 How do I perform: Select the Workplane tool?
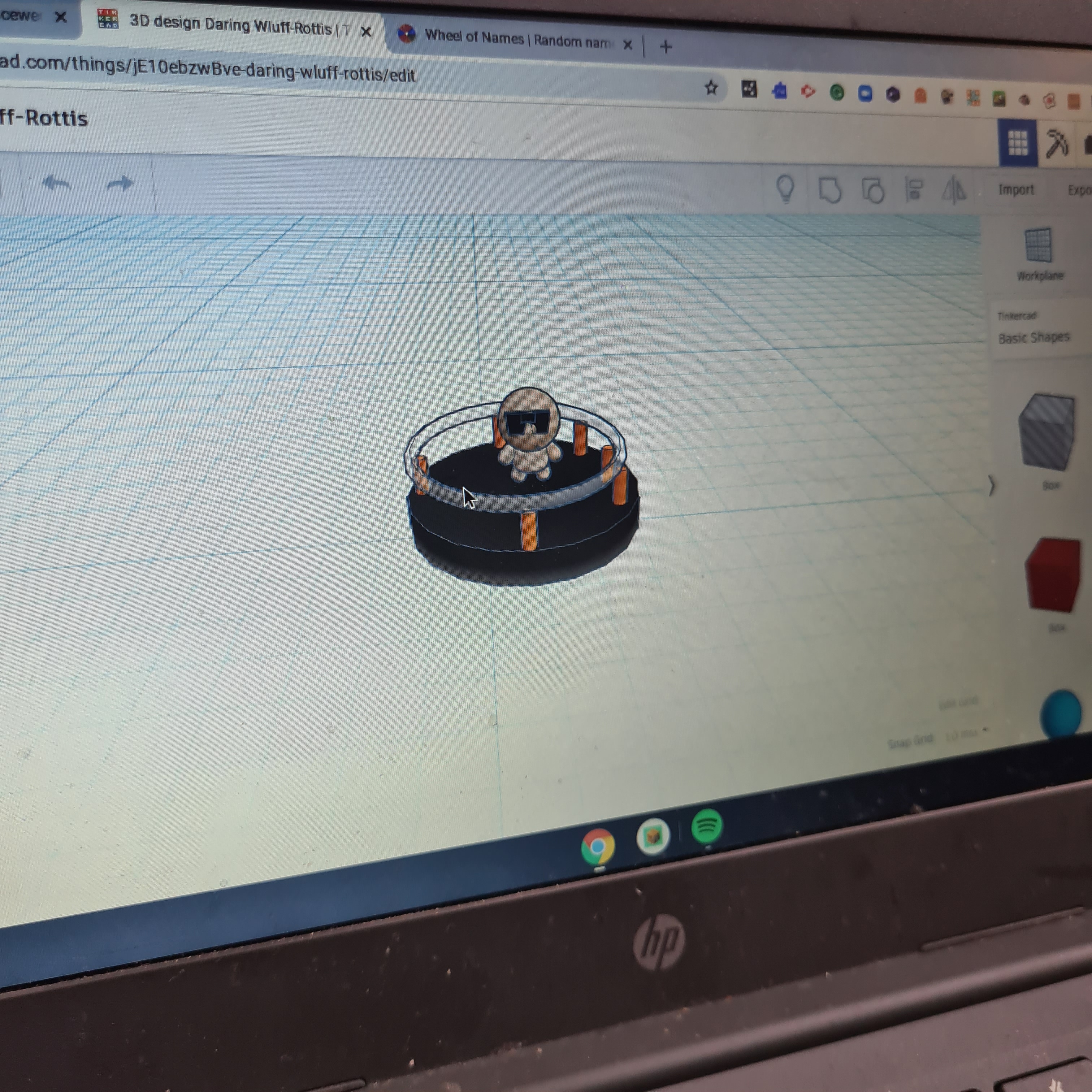pyautogui.click(x=1039, y=254)
